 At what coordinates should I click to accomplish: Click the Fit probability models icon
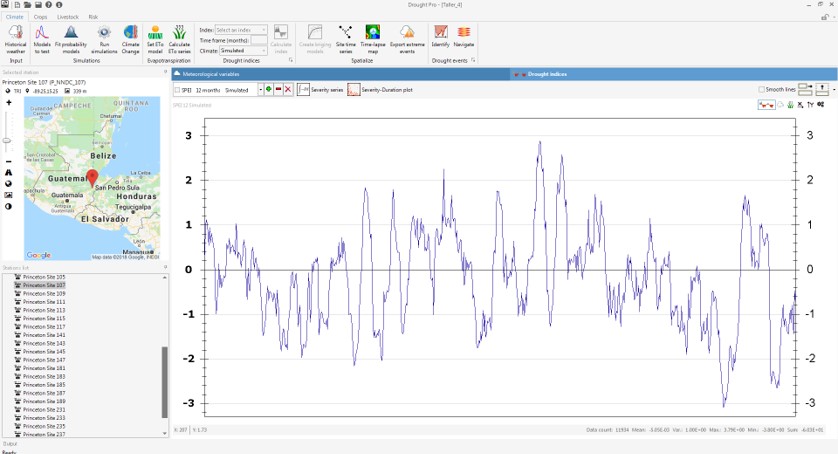71,33
